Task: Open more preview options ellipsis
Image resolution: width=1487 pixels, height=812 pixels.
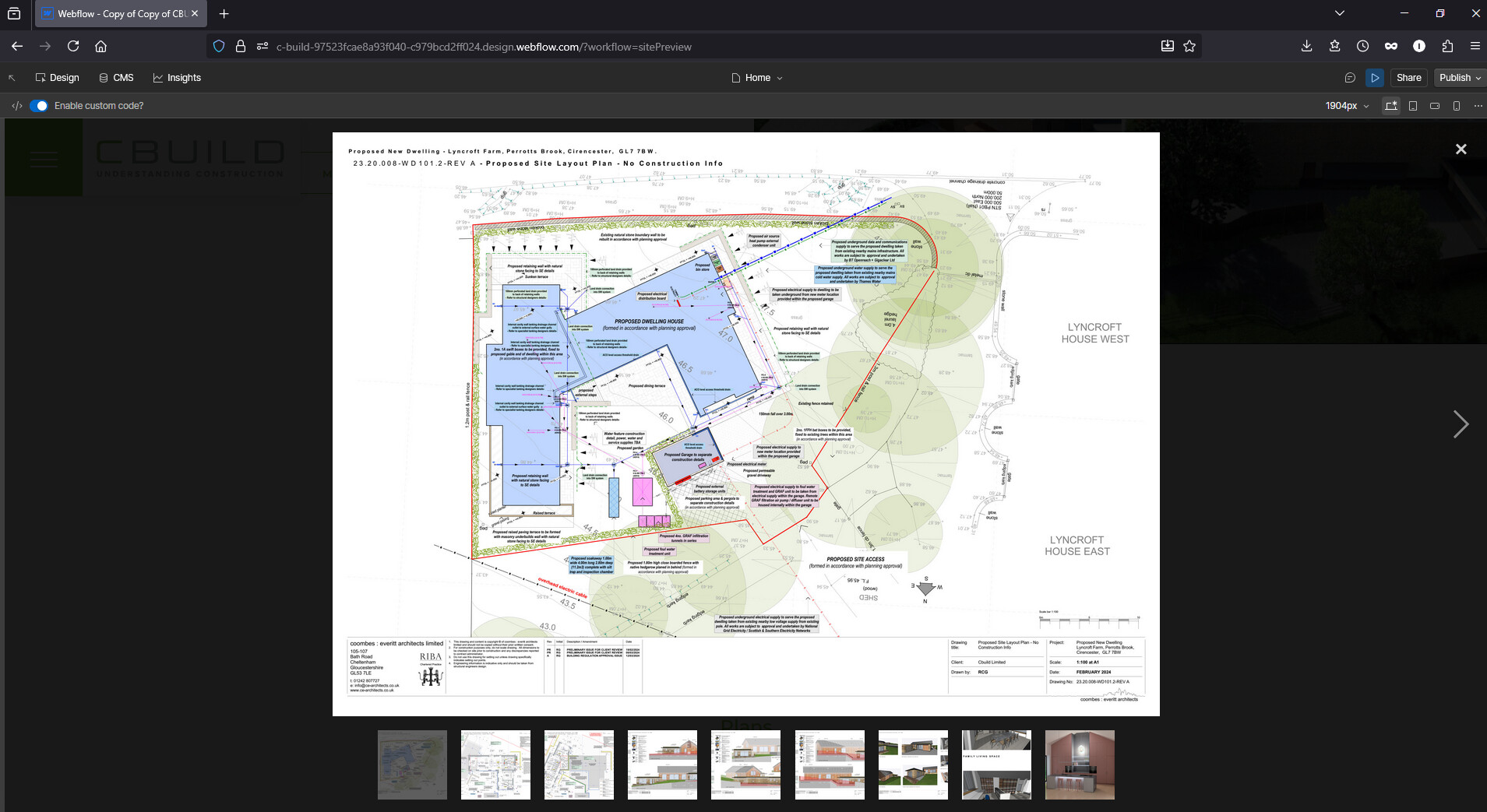Action: click(1478, 106)
